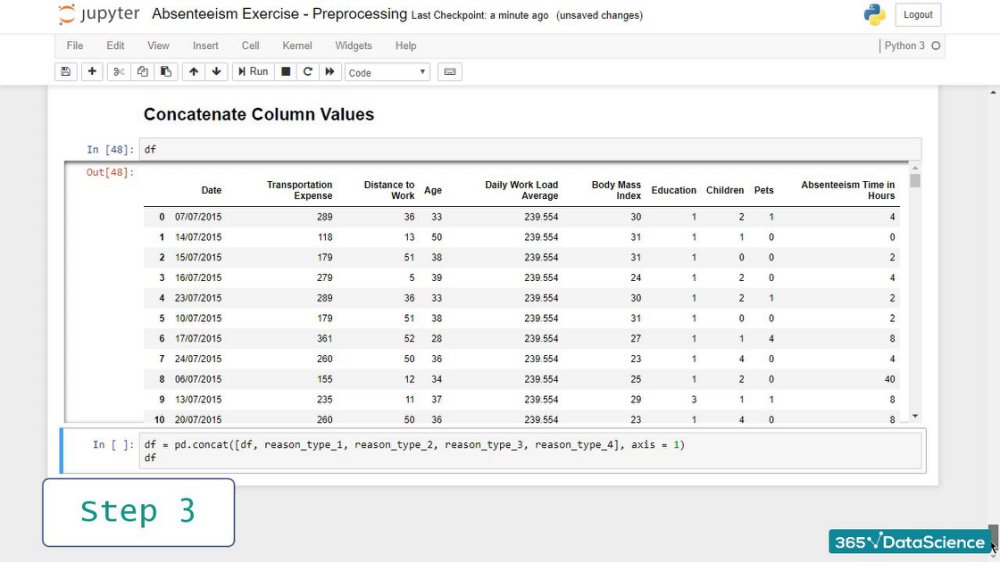This screenshot has height=562, width=1000.
Task: Restart the kernel icon
Action: tap(307, 71)
